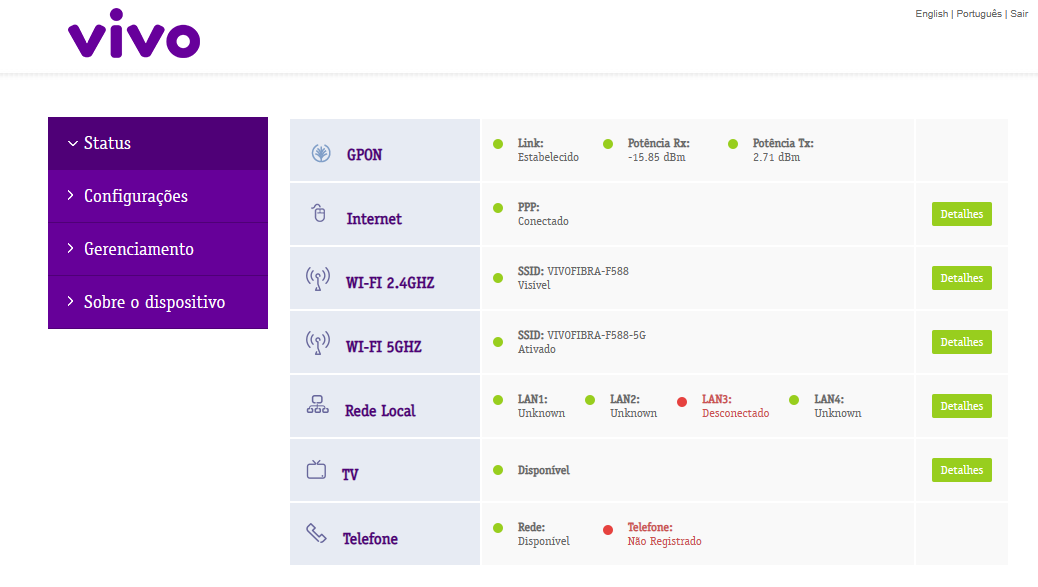
Task: Select the Internet row label
Action: click(374, 219)
